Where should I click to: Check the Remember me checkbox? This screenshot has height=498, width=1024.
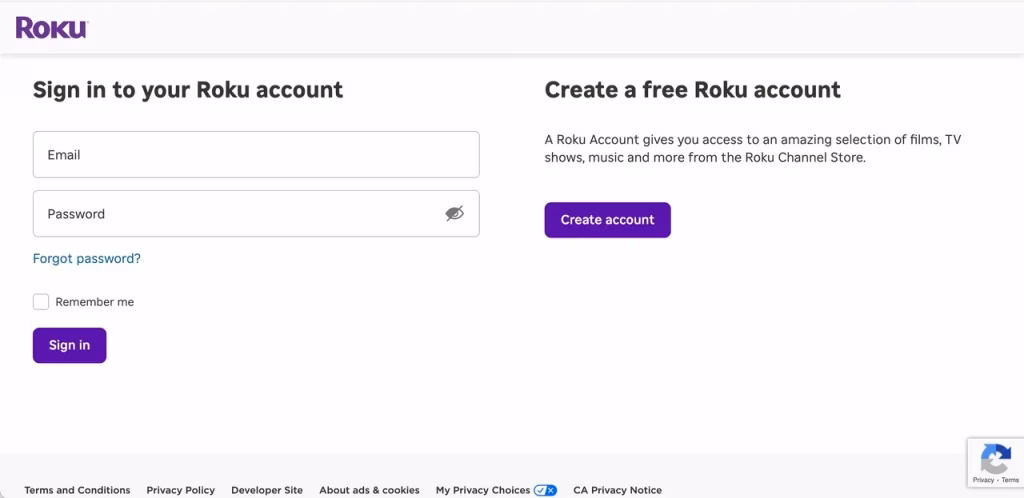tap(41, 302)
